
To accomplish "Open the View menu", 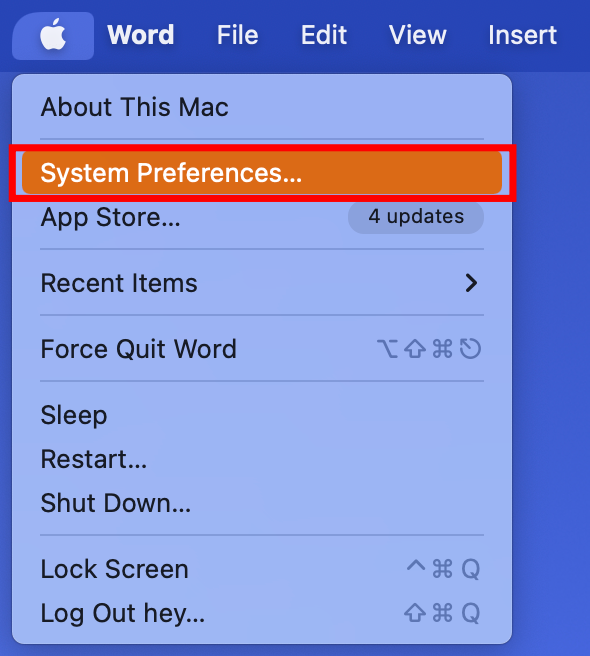I will tap(418, 35).
